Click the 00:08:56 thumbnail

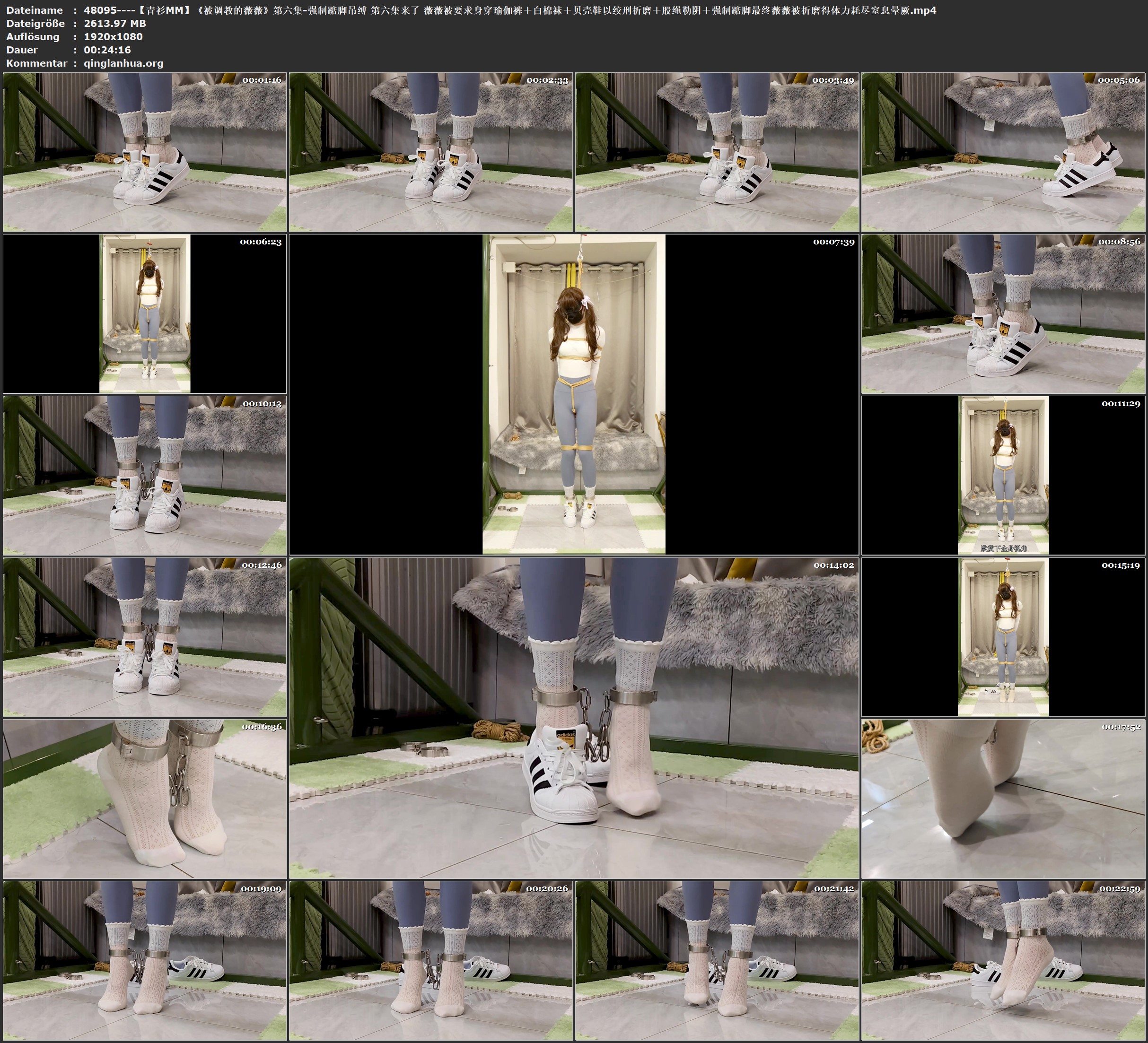click(1003, 313)
